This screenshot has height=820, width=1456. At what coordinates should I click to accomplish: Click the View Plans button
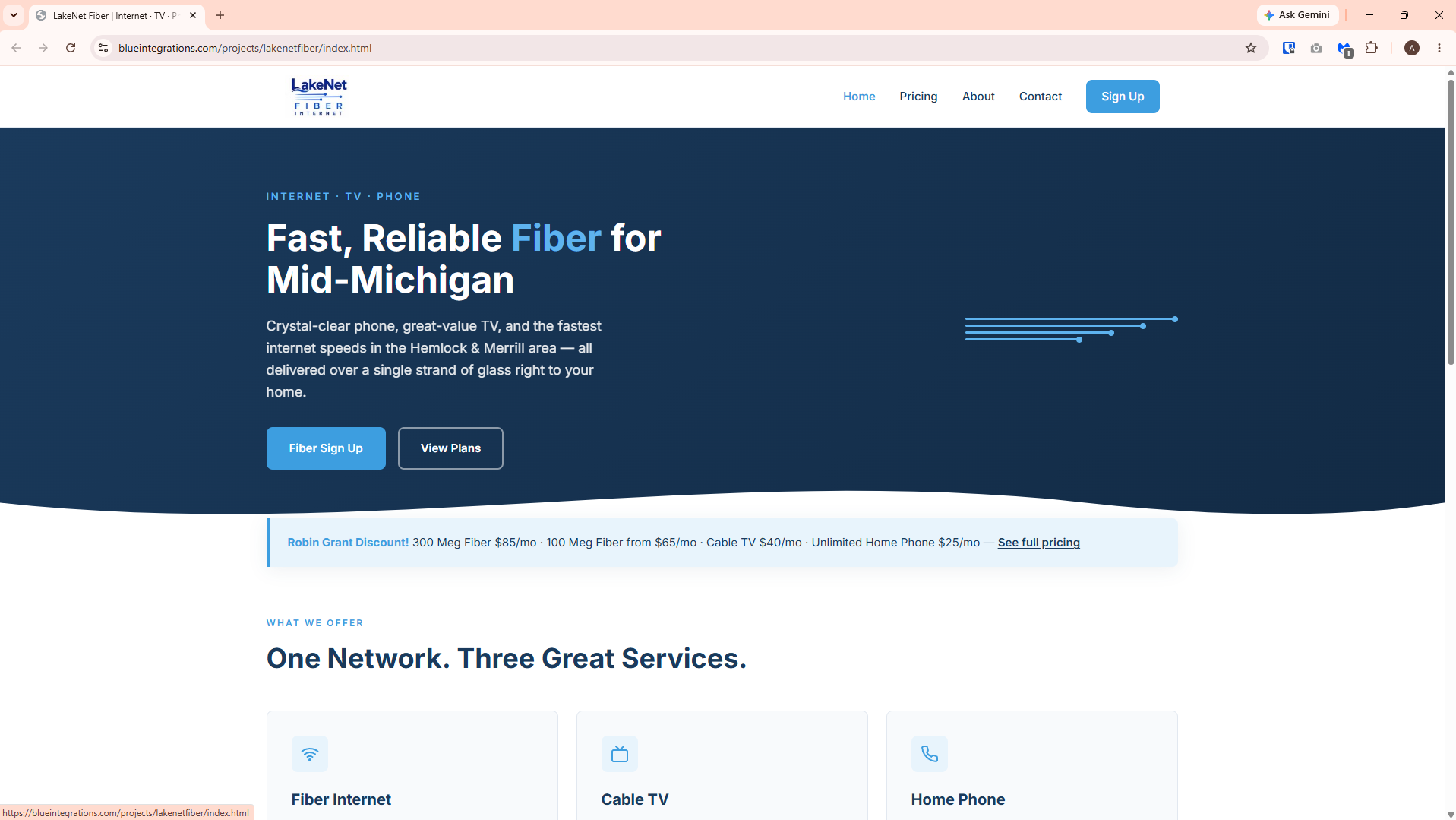(x=450, y=448)
